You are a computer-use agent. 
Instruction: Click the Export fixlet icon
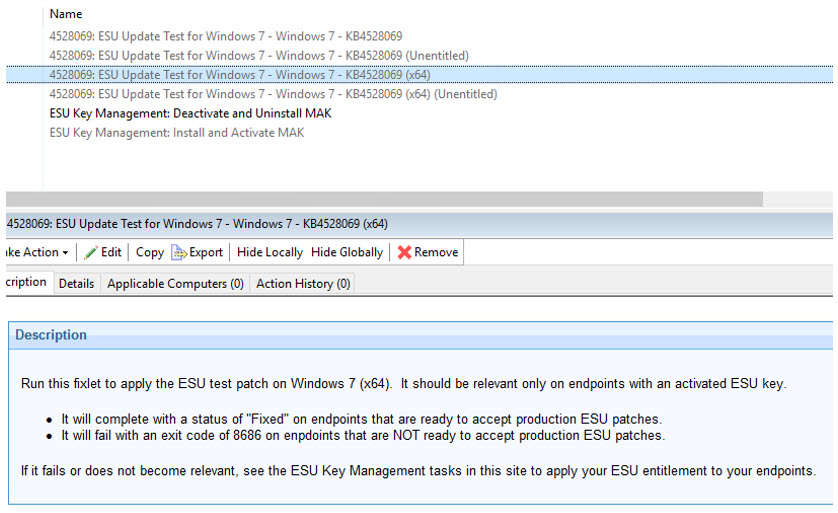pyautogui.click(x=180, y=252)
